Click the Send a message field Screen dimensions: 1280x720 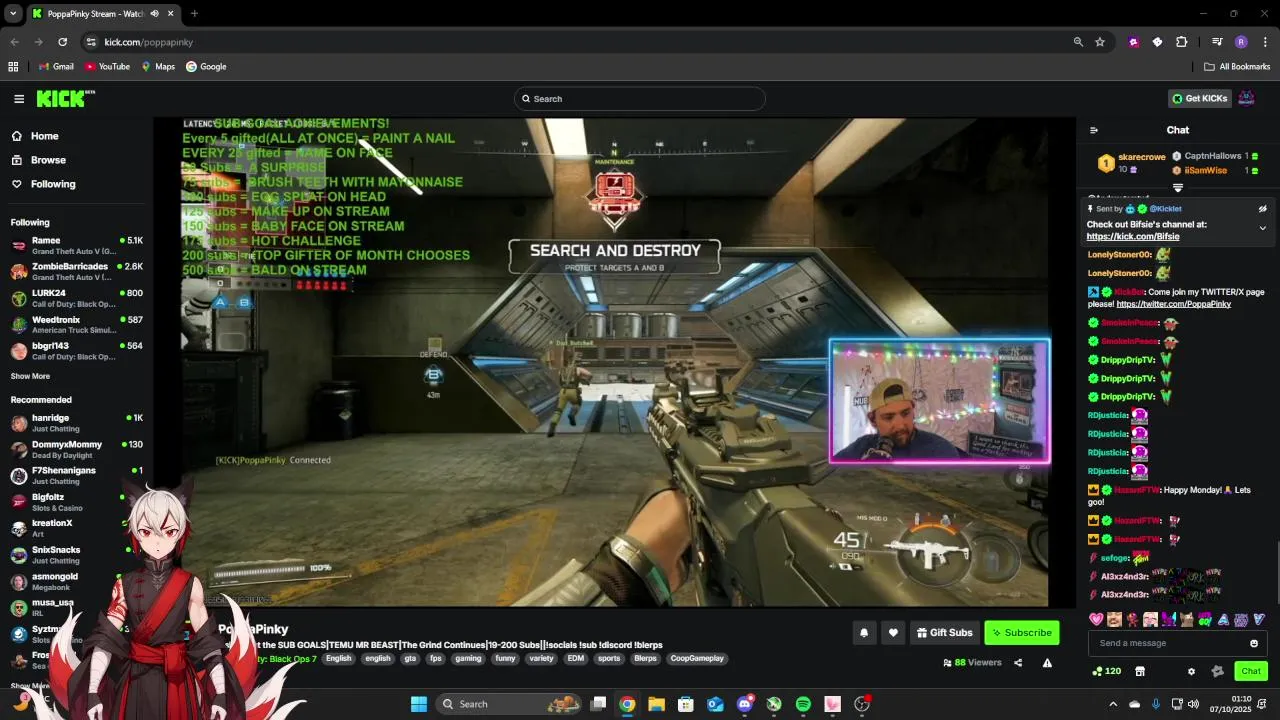tap(1178, 643)
